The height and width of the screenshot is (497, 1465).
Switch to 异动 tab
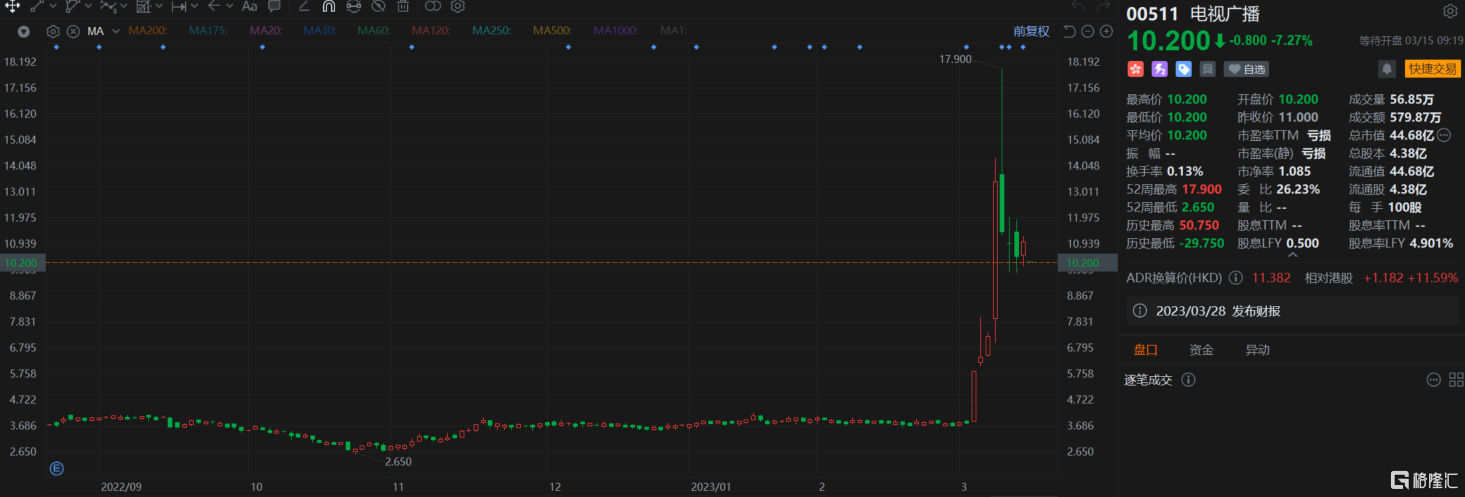(x=1257, y=350)
